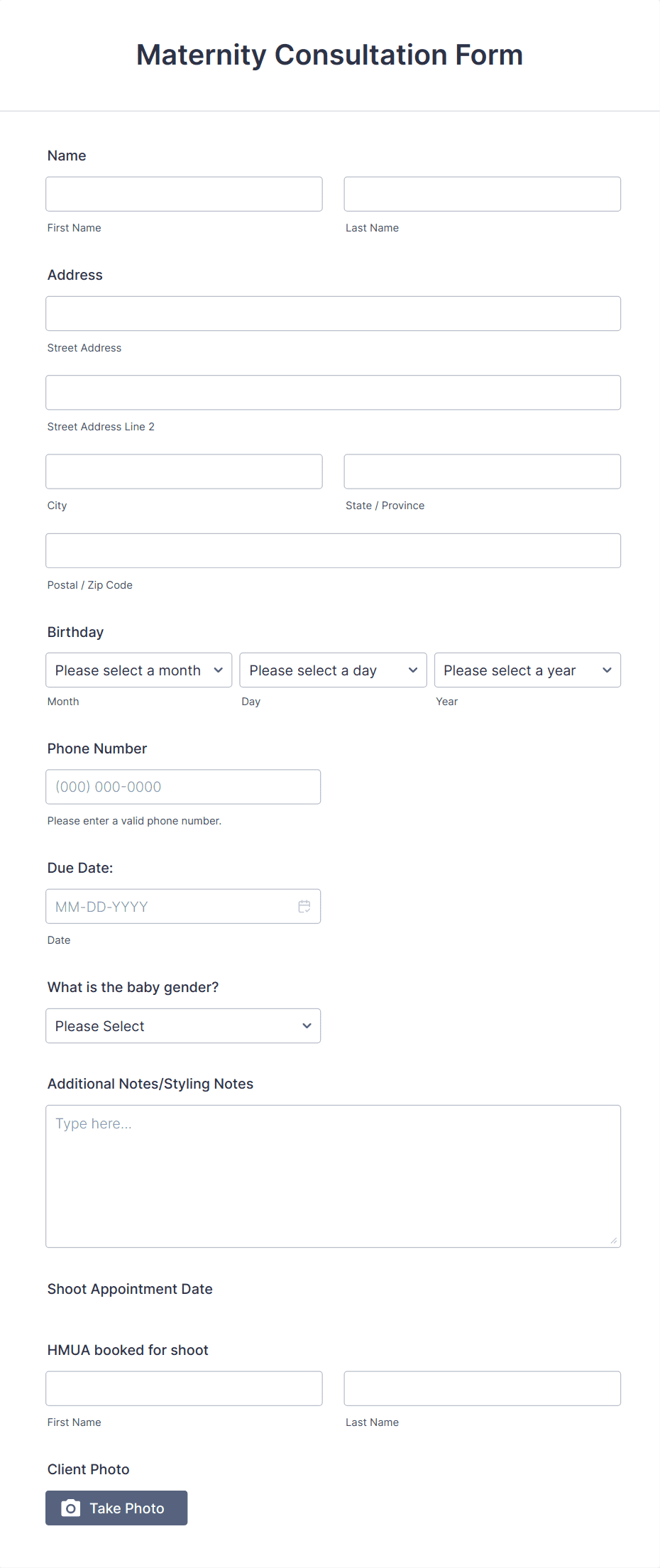Select the Street Address field
Image resolution: width=660 pixels, height=1568 pixels.
pos(333,312)
